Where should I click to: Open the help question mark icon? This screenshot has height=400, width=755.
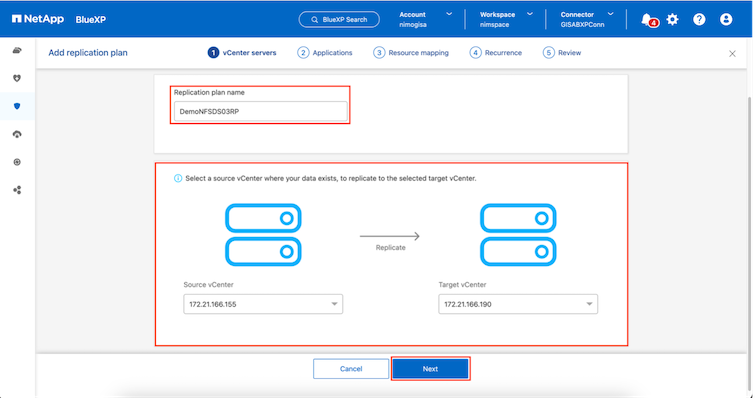[699, 19]
